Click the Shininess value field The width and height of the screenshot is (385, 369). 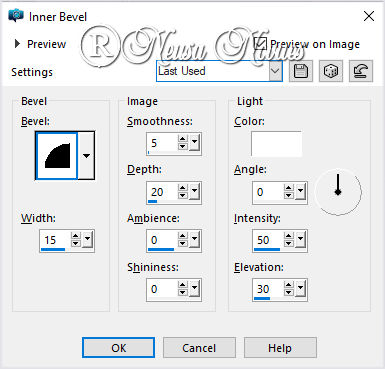(162, 289)
